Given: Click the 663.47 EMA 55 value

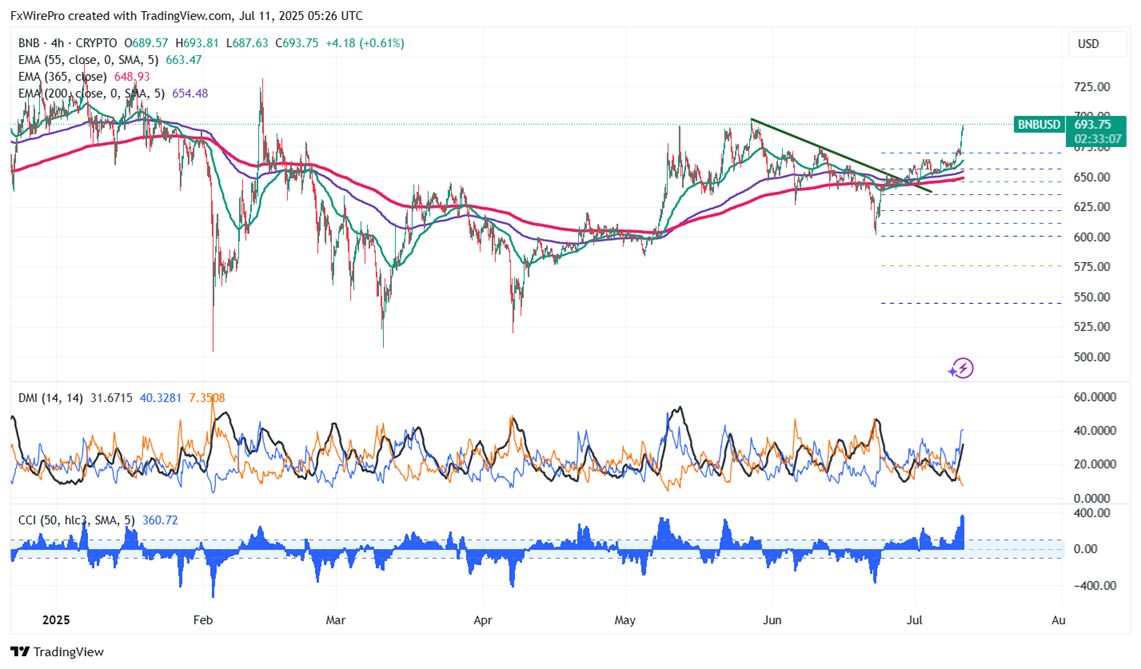Looking at the screenshot, I should [183, 60].
